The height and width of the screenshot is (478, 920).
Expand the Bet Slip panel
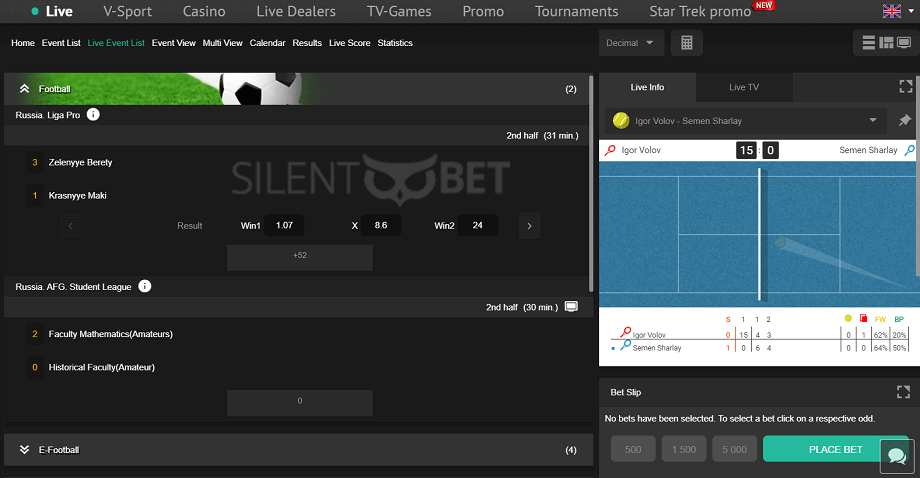904,392
